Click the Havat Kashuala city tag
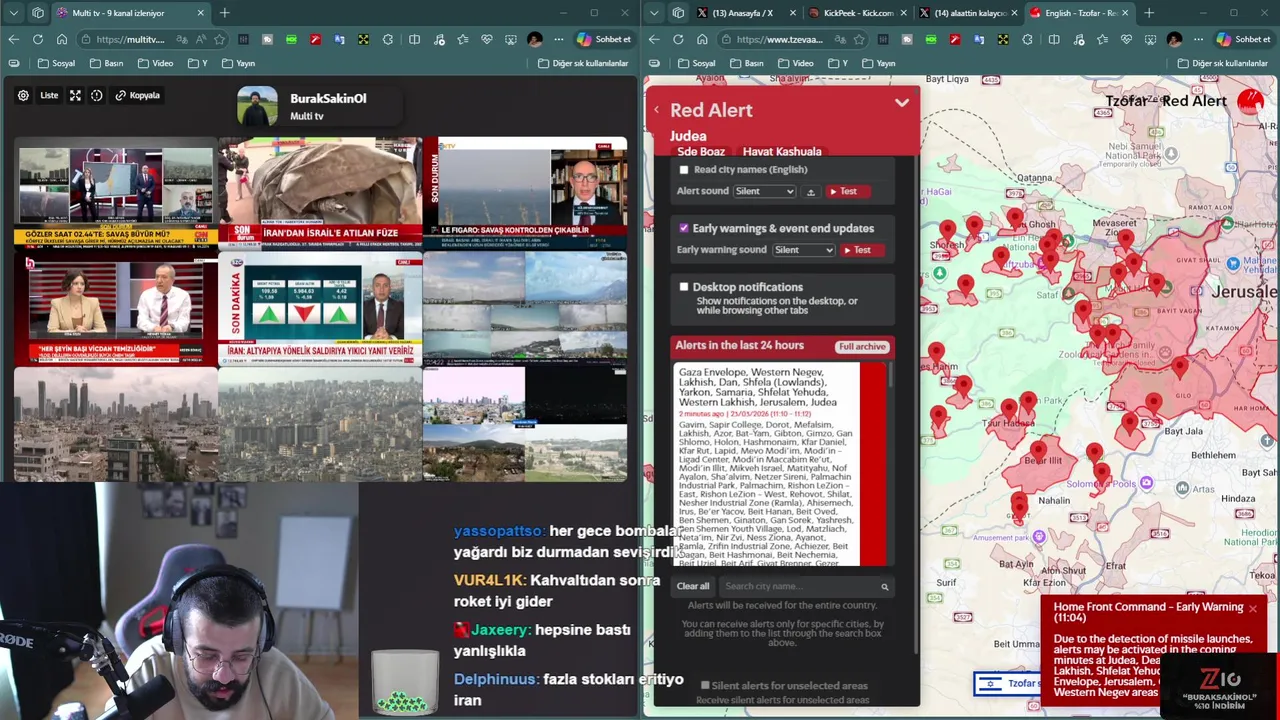Viewport: 1280px width, 720px height. (782, 151)
